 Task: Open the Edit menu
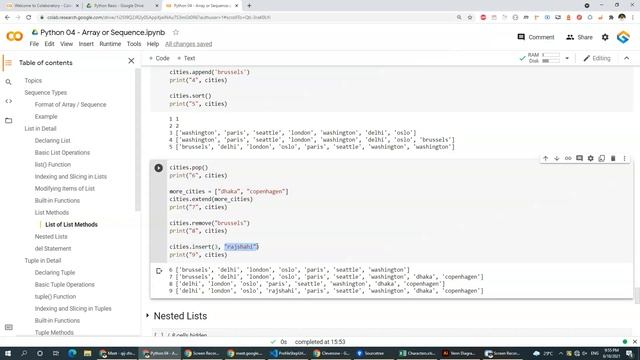pyautogui.click(x=49, y=44)
